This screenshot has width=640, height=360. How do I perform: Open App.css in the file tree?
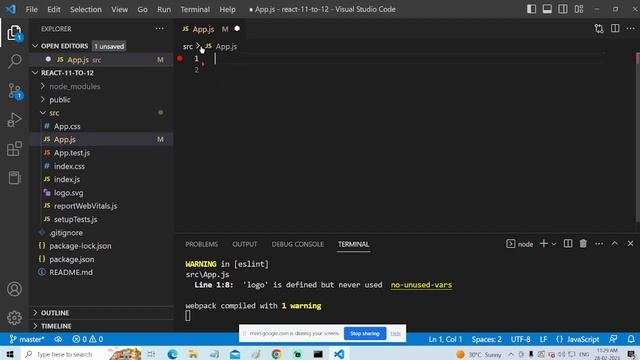67,126
